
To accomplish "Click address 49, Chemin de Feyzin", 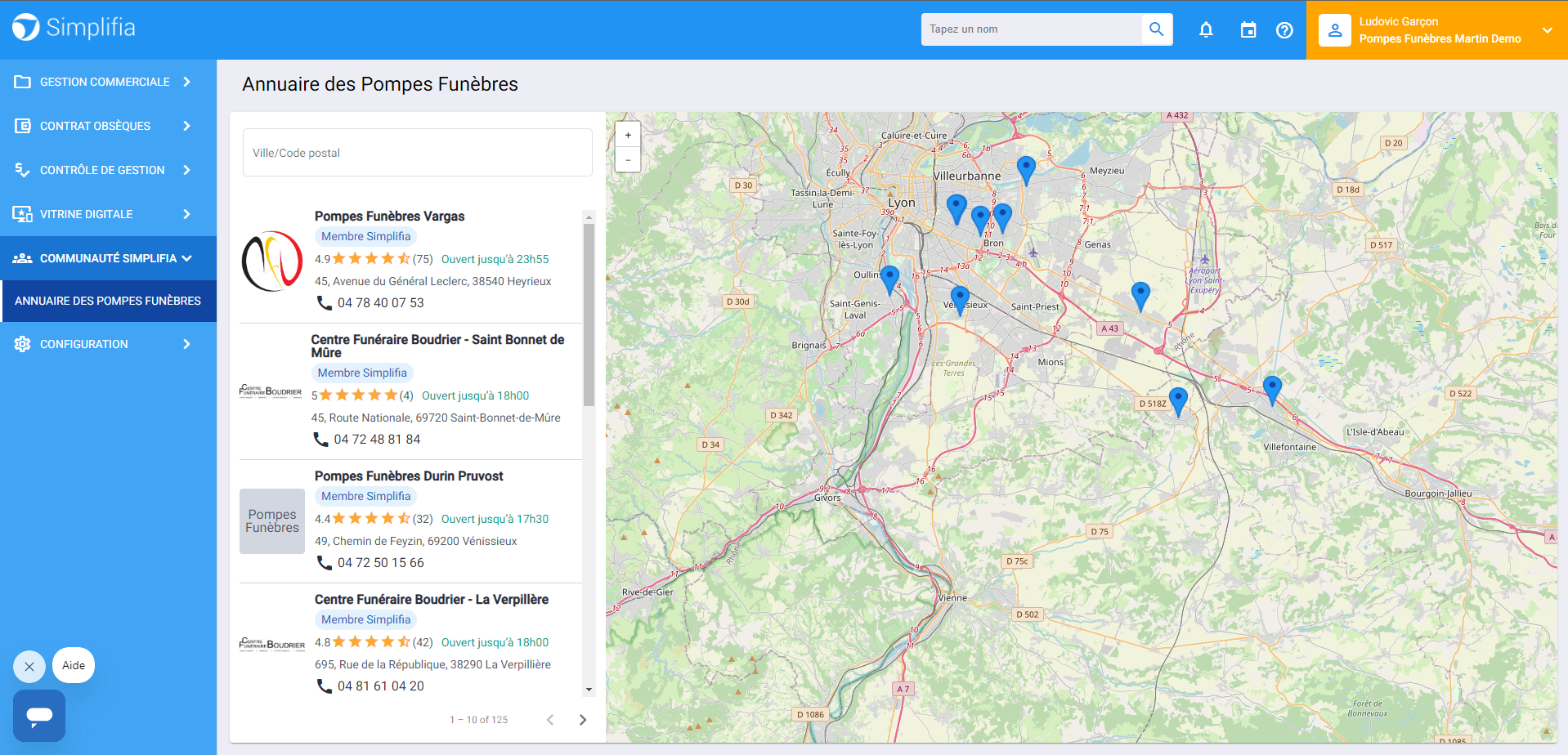I will [416, 541].
